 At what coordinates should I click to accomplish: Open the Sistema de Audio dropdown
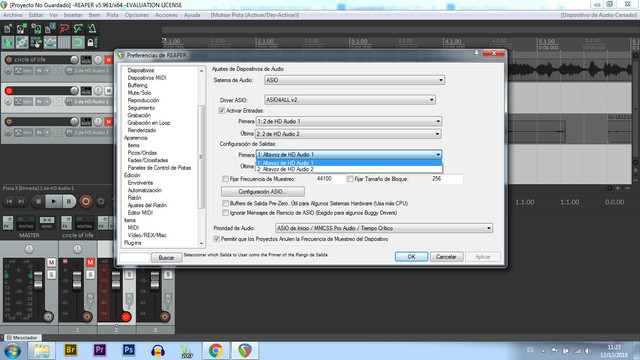[x=355, y=80]
